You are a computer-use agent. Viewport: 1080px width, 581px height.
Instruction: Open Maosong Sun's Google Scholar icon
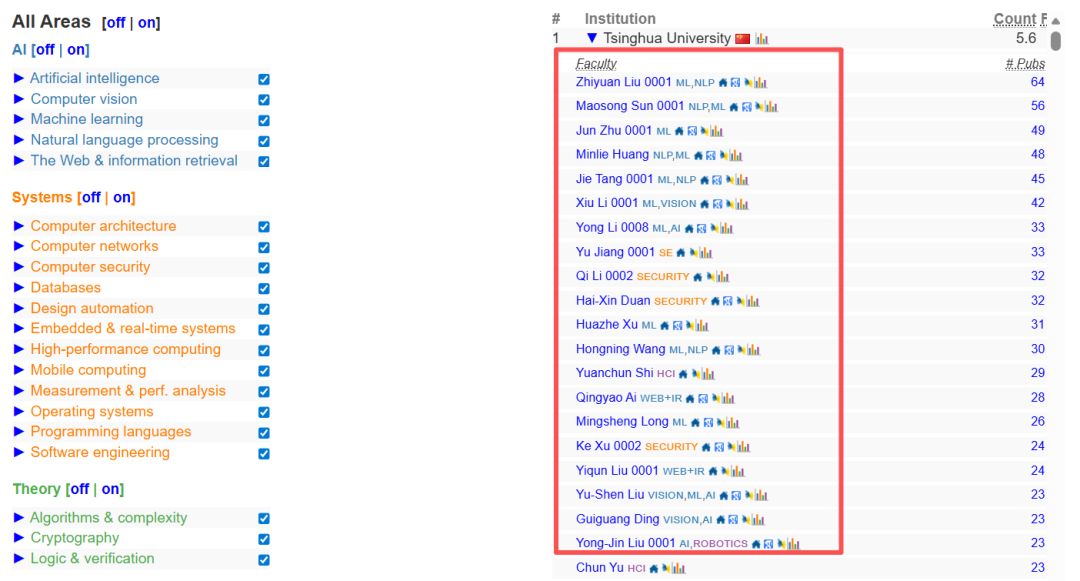tap(747, 107)
